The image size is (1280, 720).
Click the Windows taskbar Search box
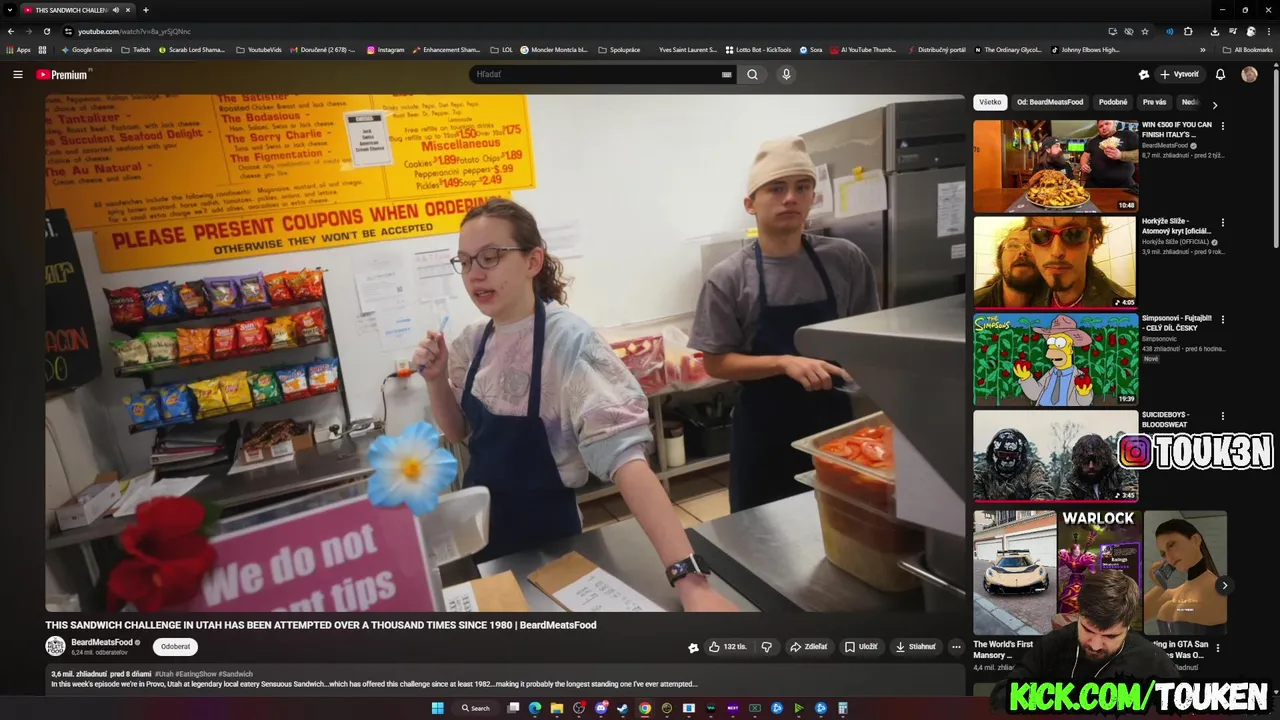tap(475, 708)
